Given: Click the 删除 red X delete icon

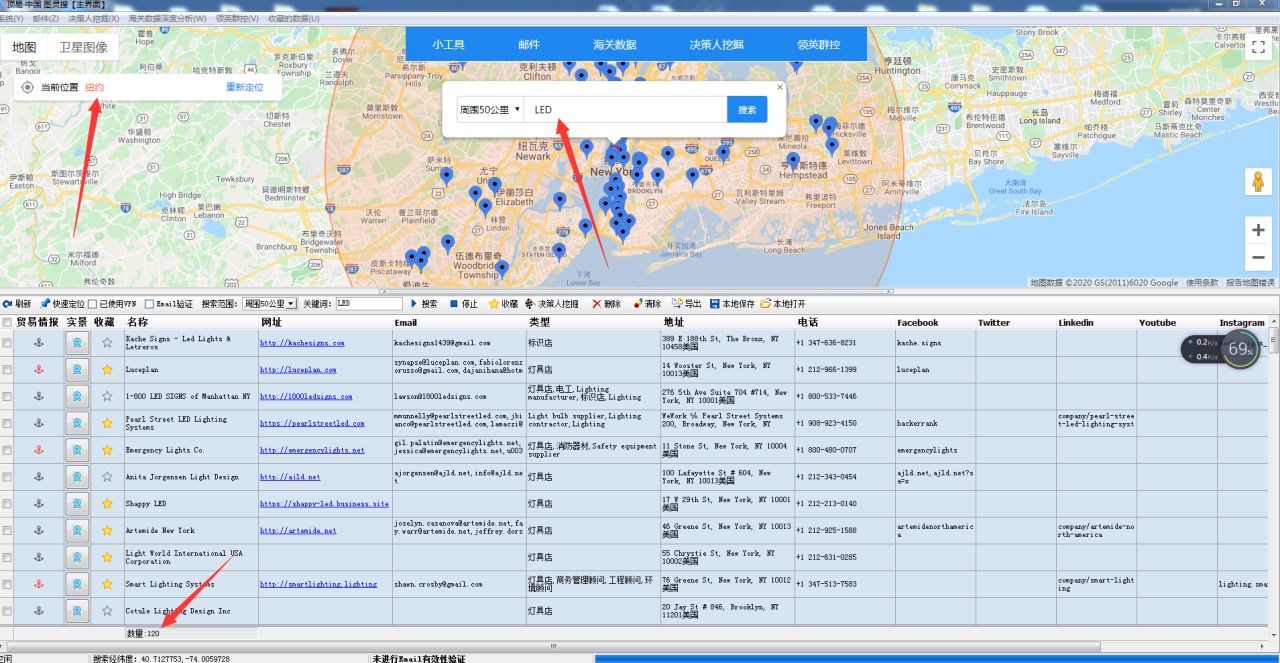Looking at the screenshot, I should click(x=597, y=304).
